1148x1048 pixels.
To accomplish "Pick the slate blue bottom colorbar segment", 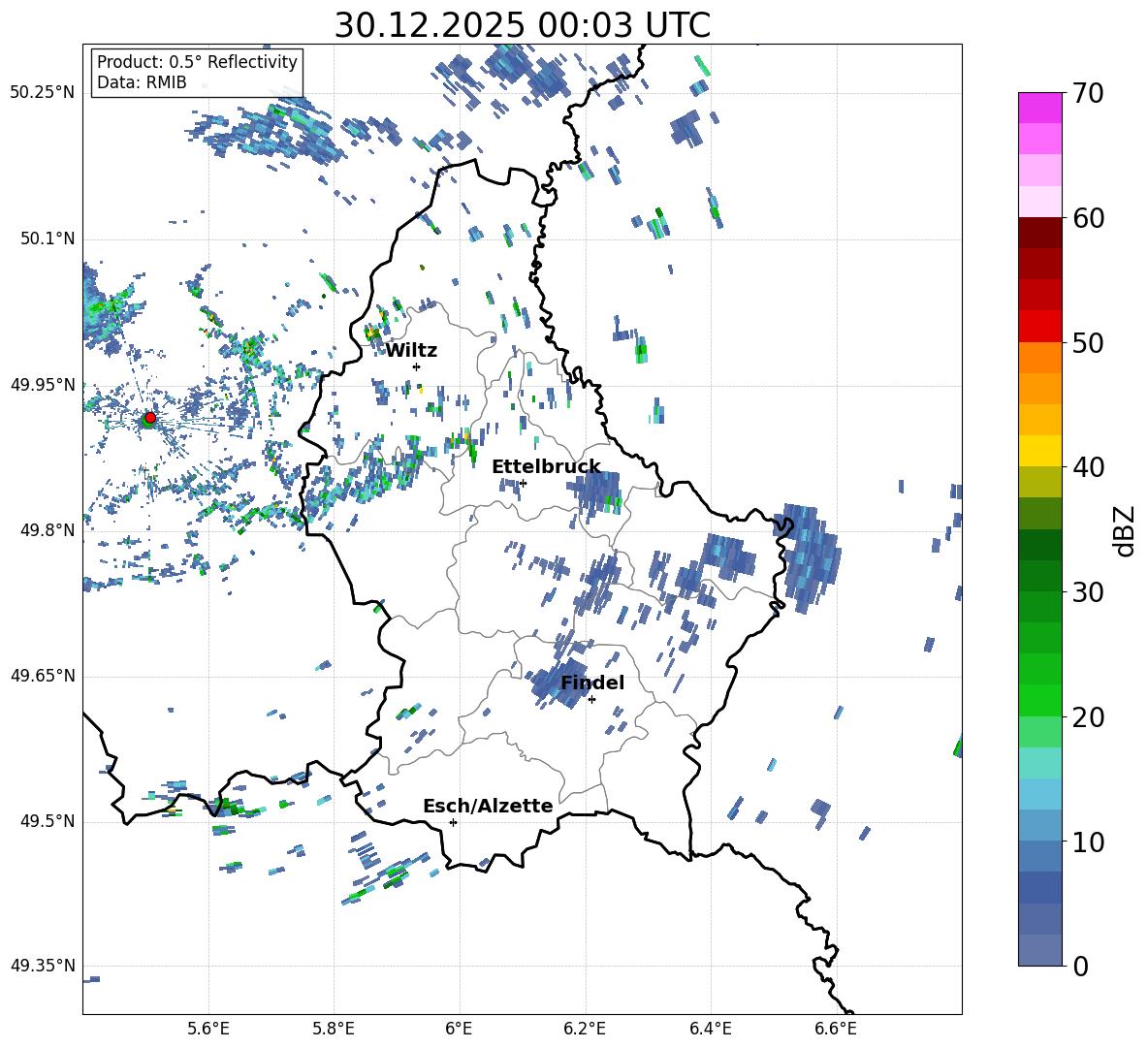I will click(1039, 950).
